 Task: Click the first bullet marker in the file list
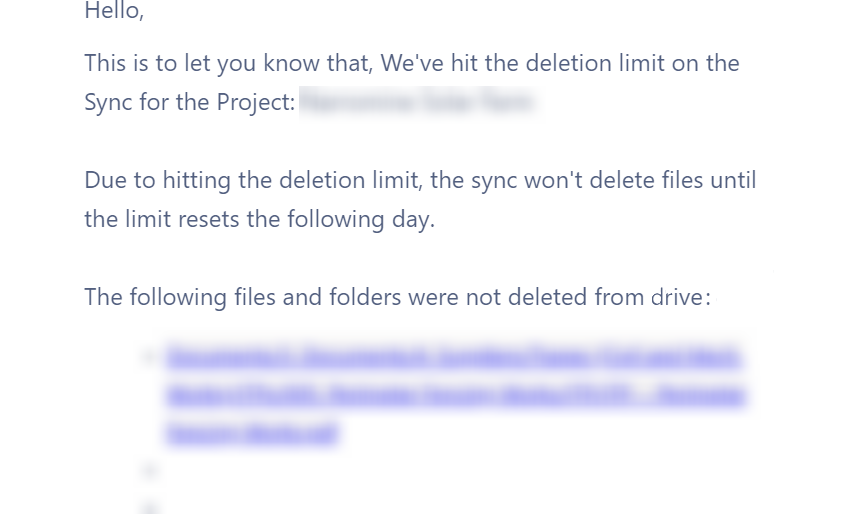click(150, 357)
